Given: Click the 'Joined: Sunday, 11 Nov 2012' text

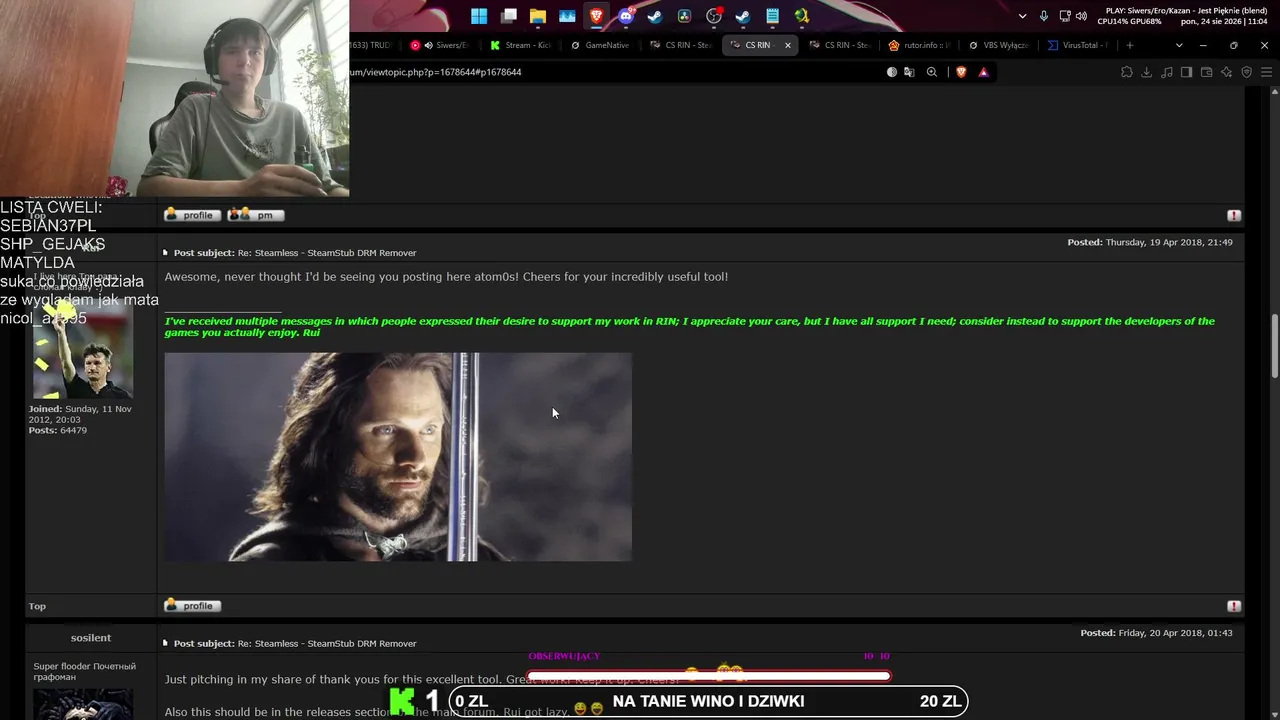Looking at the screenshot, I should [x=80, y=414].
